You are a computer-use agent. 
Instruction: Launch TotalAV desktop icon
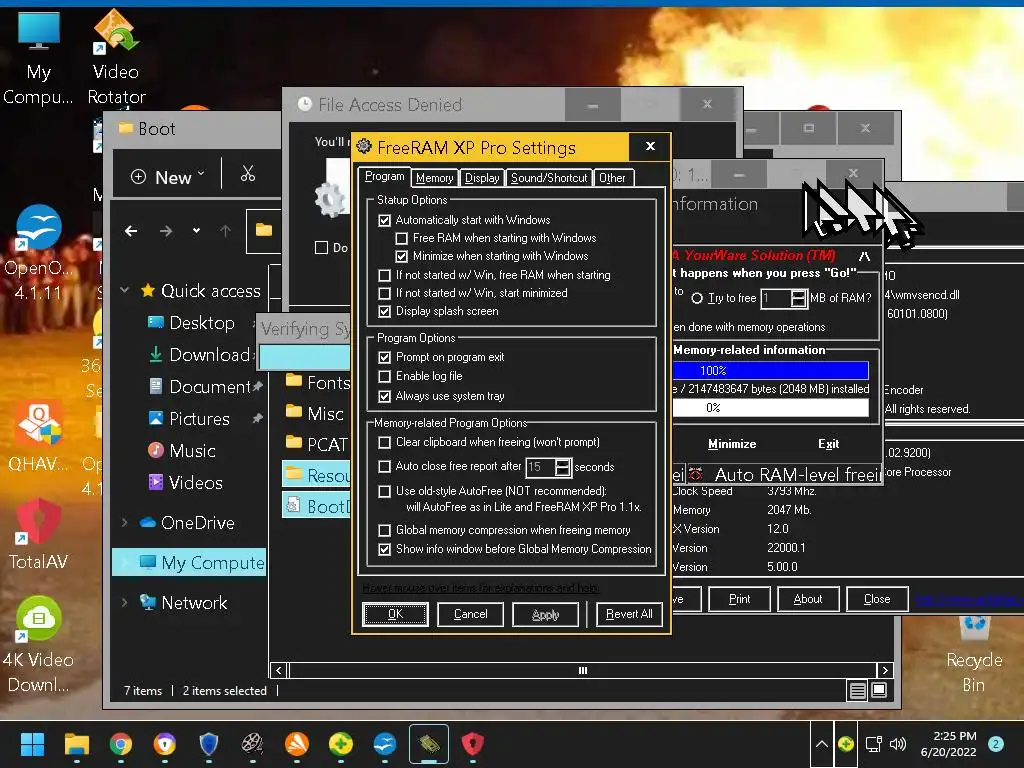pos(38,534)
